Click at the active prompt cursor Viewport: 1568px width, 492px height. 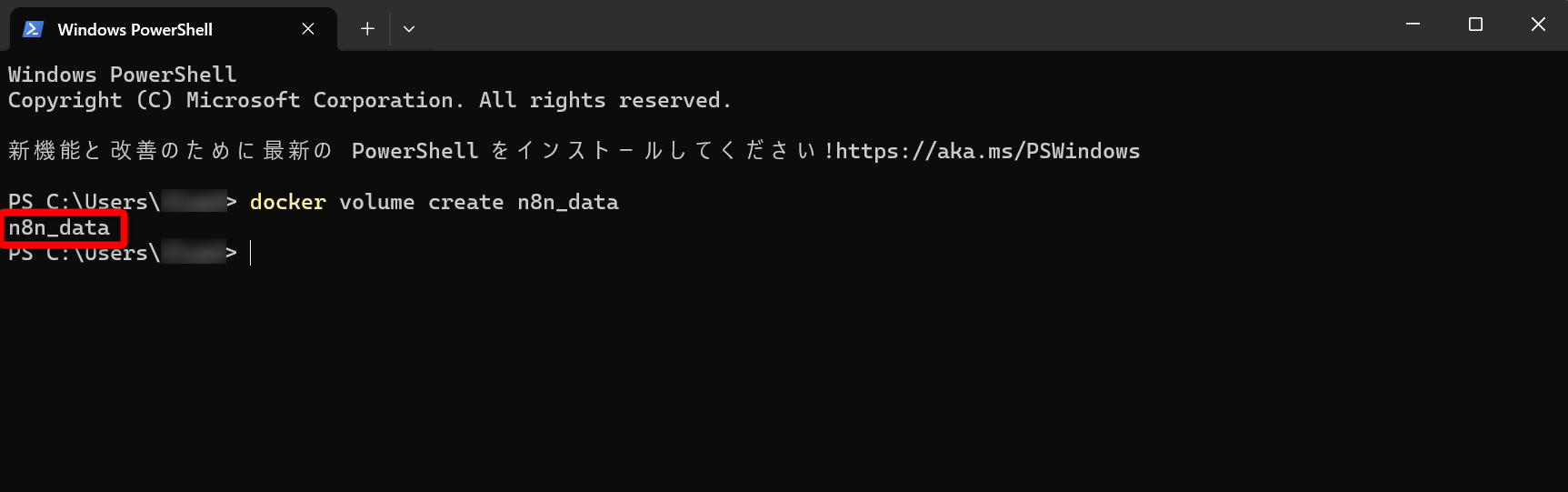[x=251, y=253]
